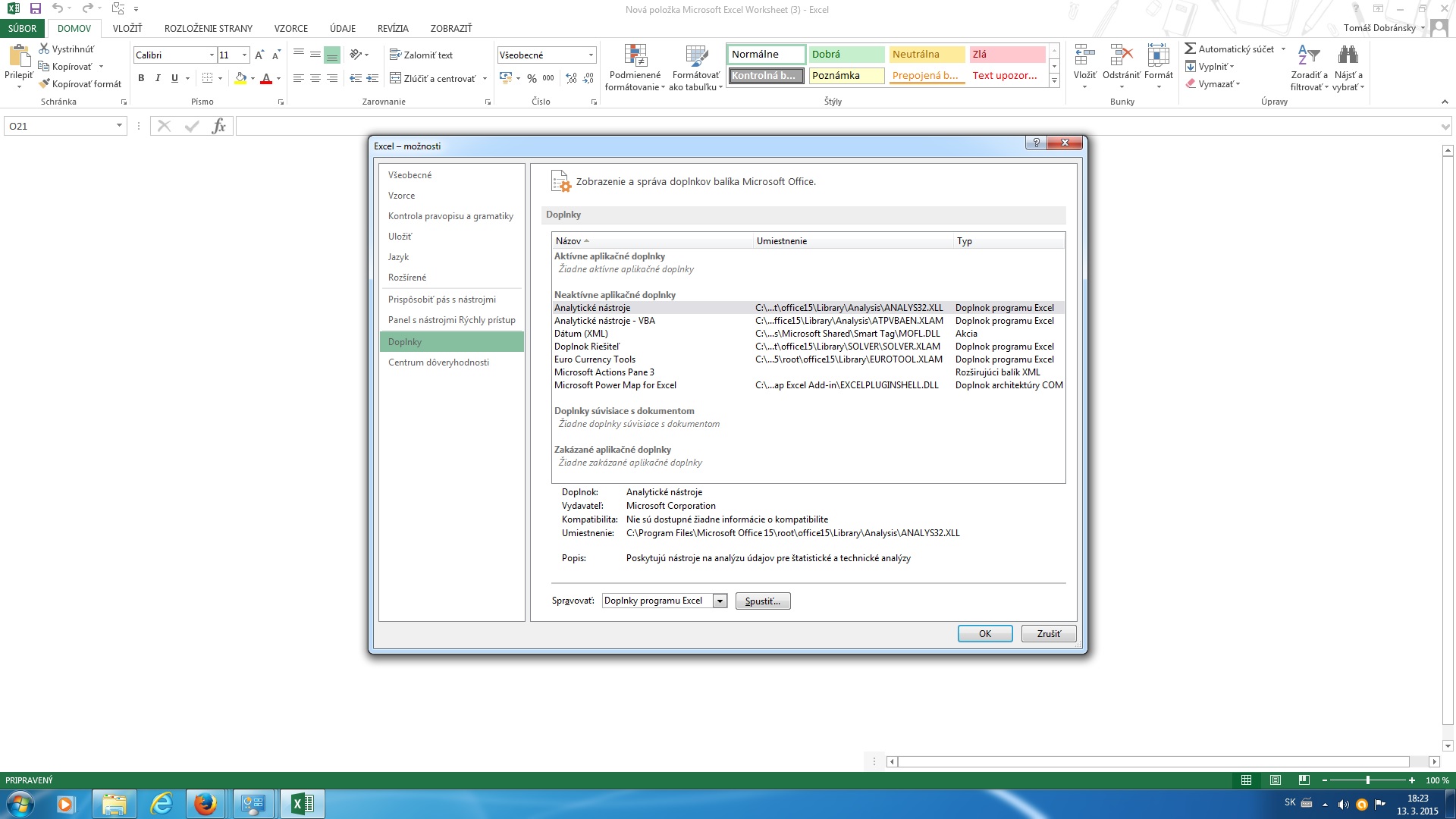This screenshot has height=819, width=1456.
Task: Open the Firefox icon in the taskbar
Action: [x=205, y=804]
